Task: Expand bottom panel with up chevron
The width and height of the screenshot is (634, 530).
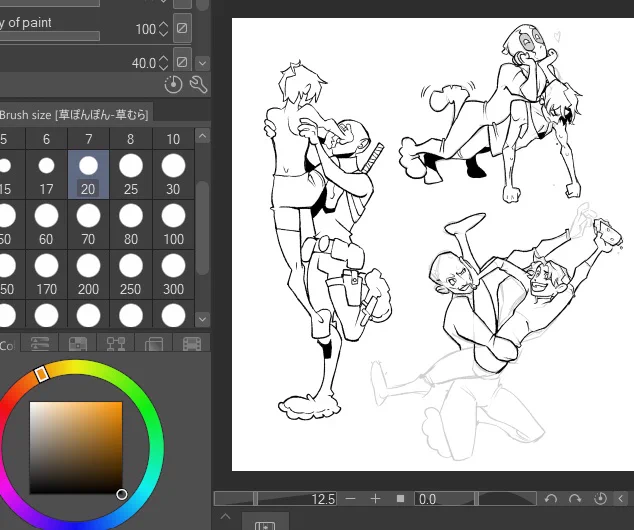Action: 226,517
